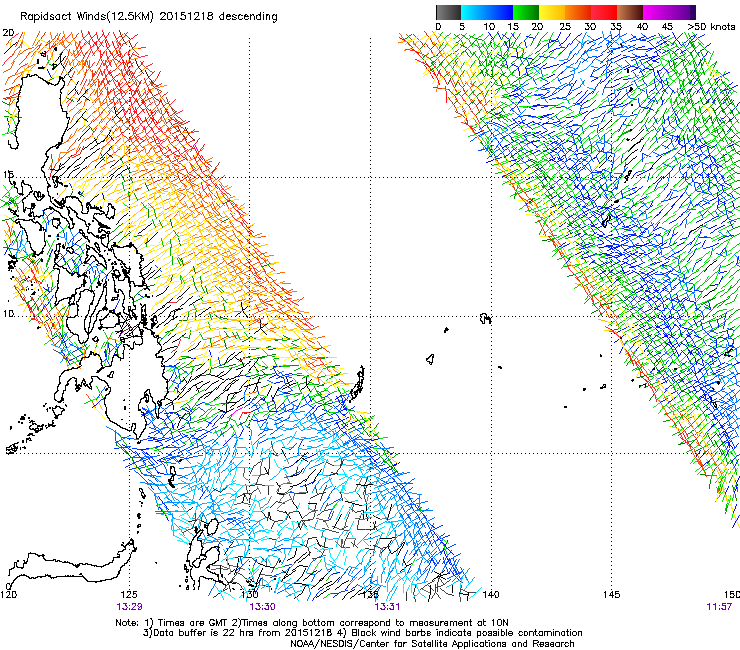Click the green 15-20 knots legend segment
The width and height of the screenshot is (740, 650).
pos(526,12)
